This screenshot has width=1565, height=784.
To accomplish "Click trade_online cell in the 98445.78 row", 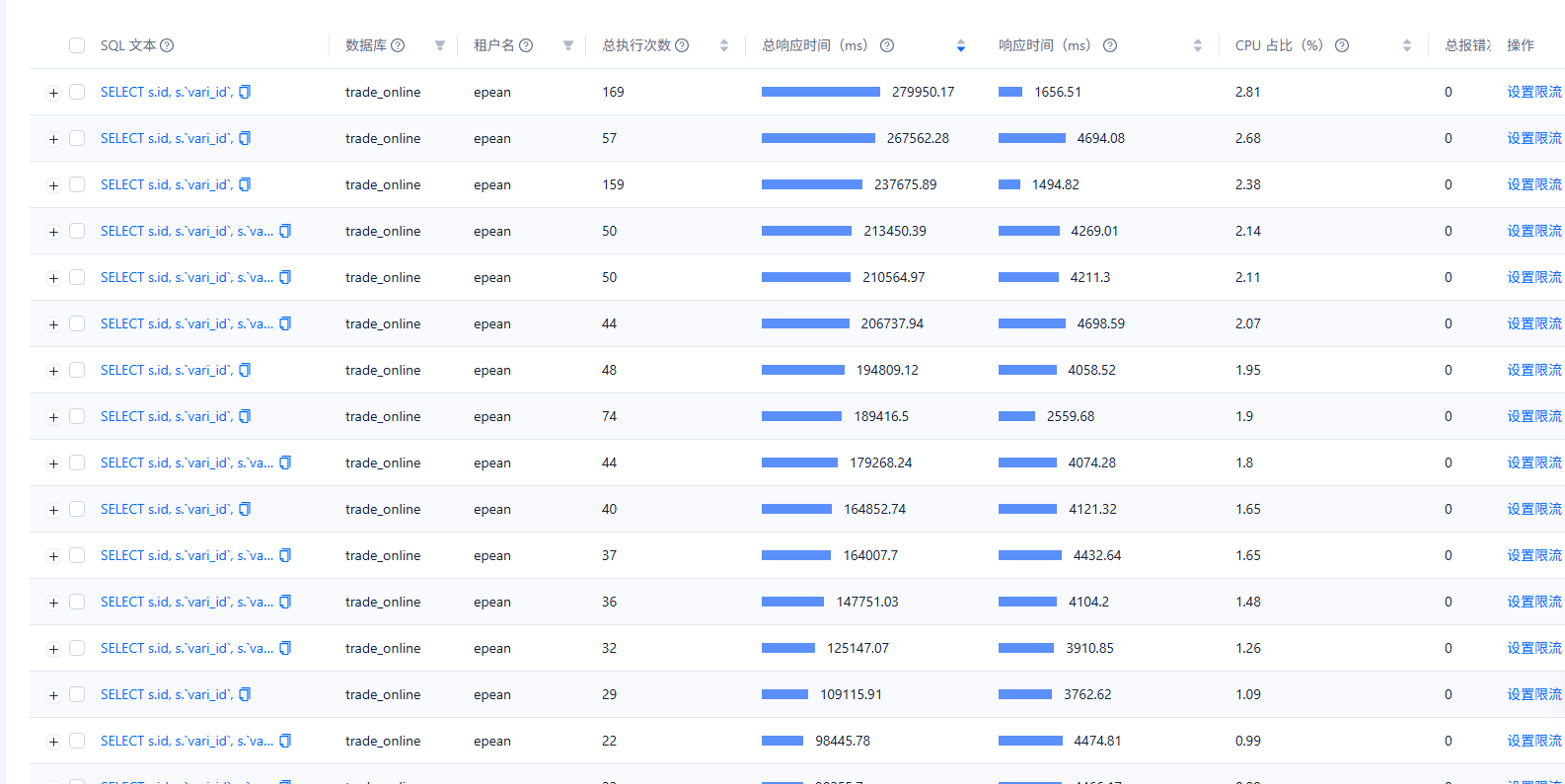I will click(x=383, y=741).
